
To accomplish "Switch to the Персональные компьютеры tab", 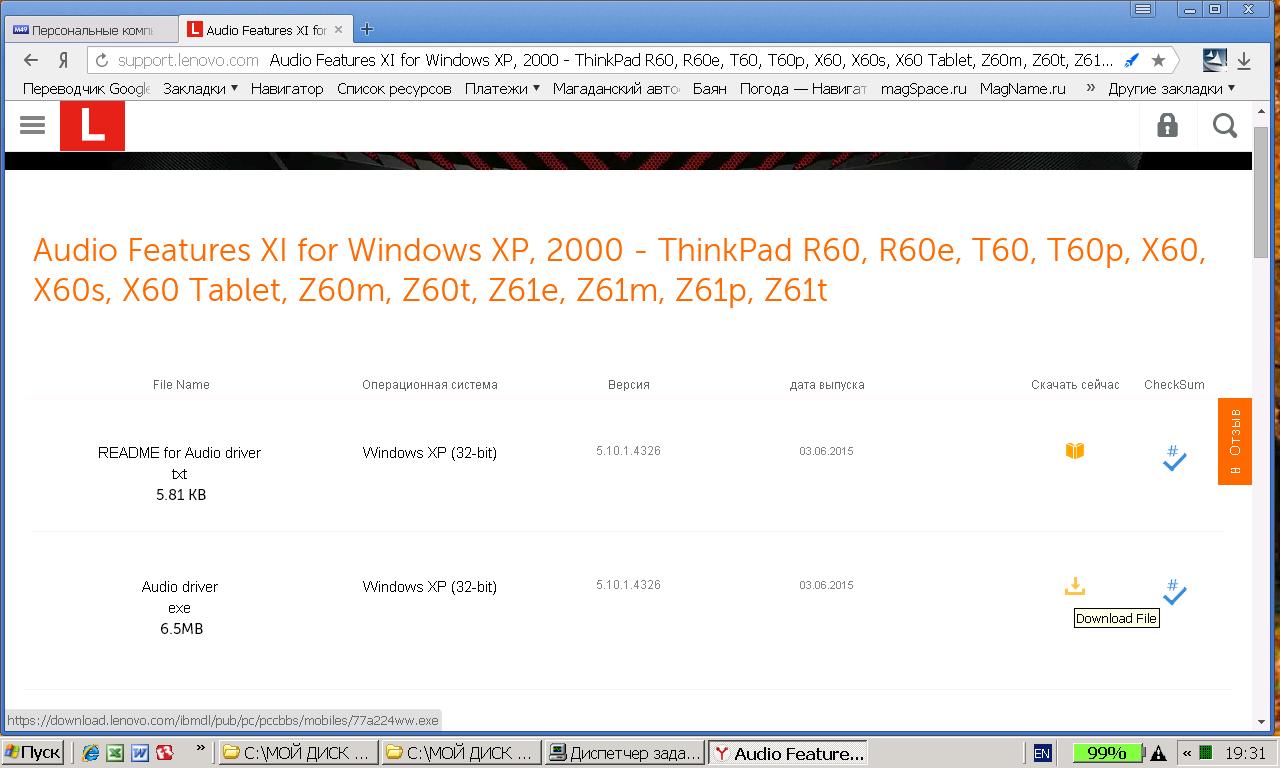I will 90,30.
